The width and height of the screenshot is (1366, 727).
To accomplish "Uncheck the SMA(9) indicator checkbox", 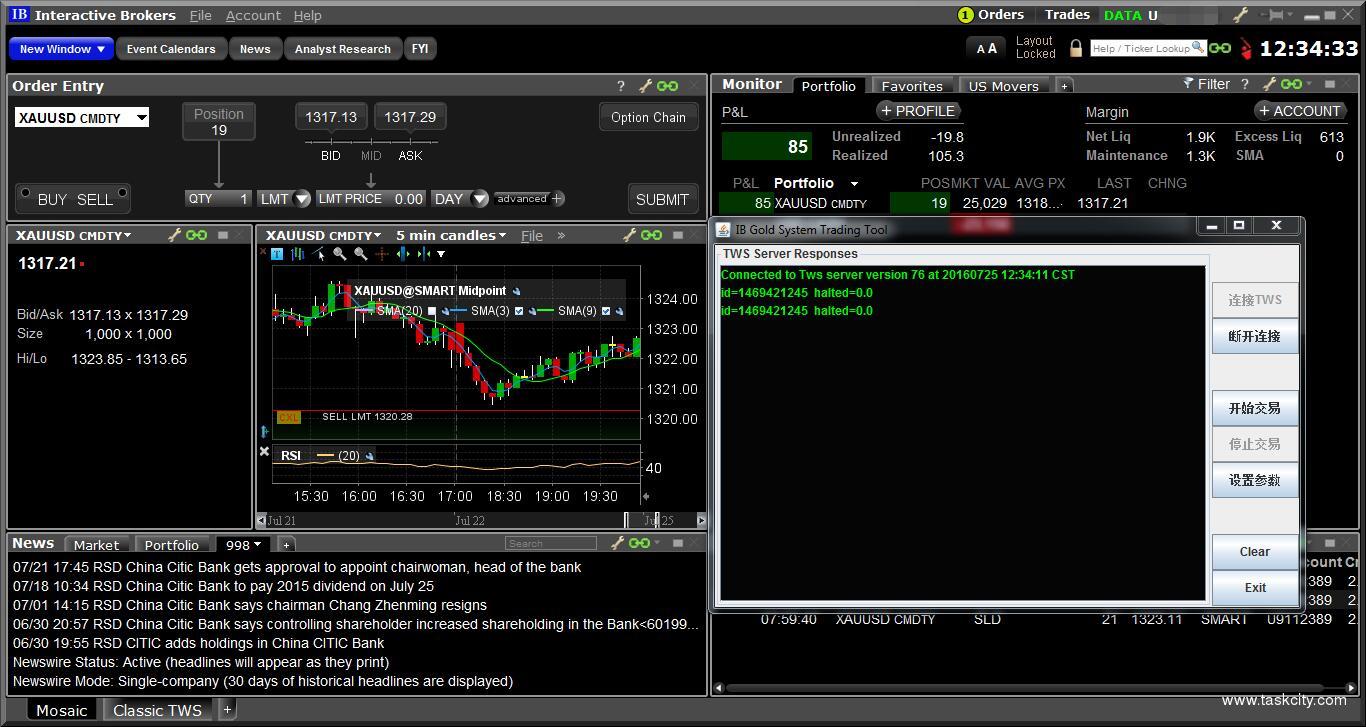I will [606, 311].
